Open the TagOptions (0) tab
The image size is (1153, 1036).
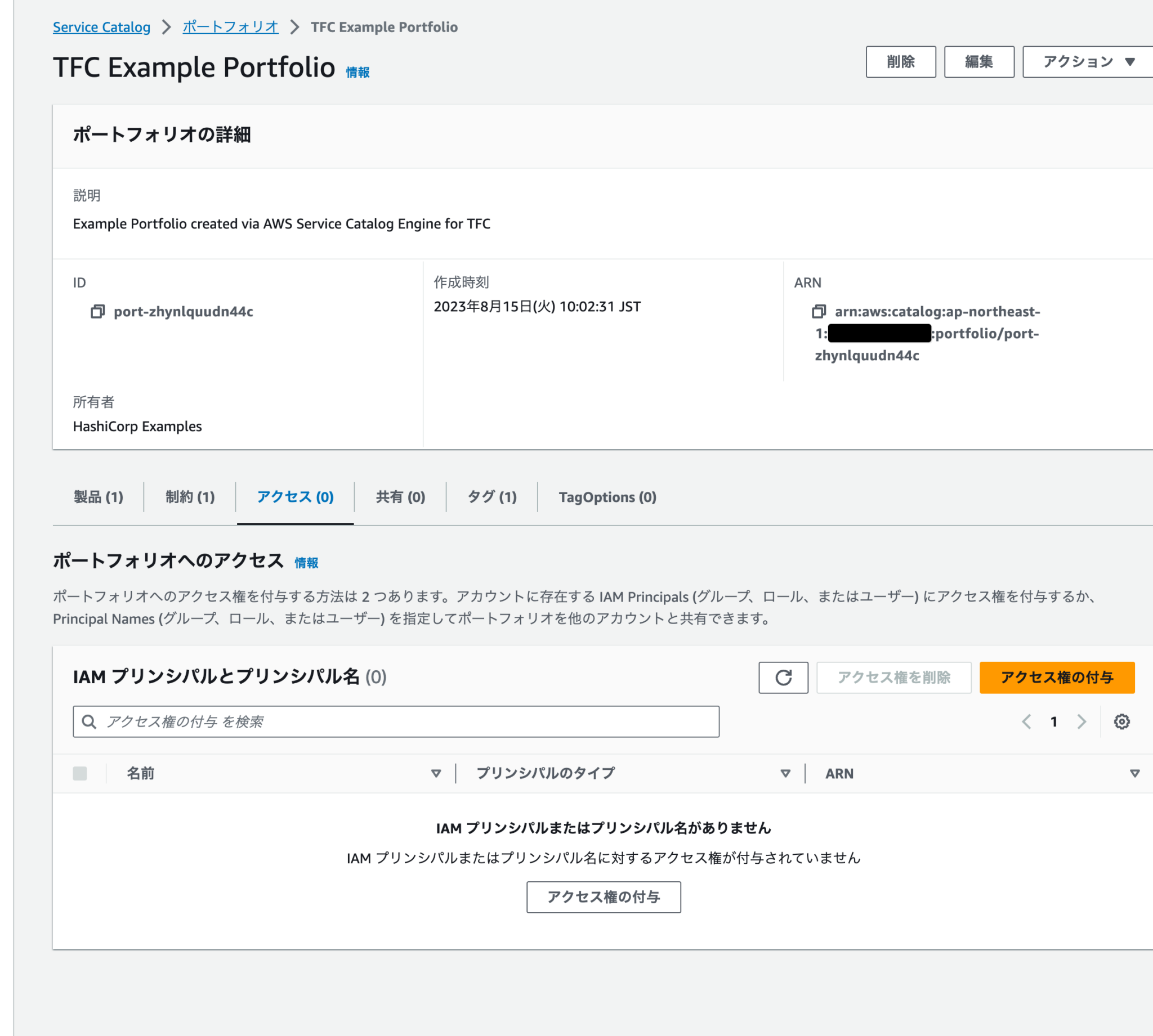pyautogui.click(x=607, y=497)
